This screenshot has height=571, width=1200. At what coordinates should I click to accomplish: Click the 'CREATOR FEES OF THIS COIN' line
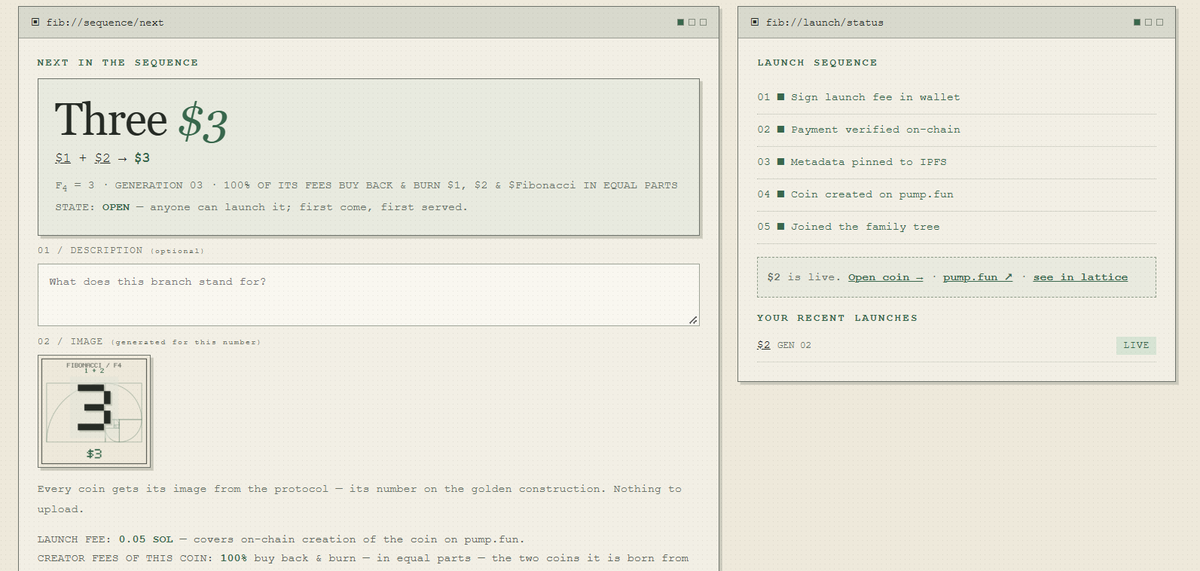click(363, 557)
